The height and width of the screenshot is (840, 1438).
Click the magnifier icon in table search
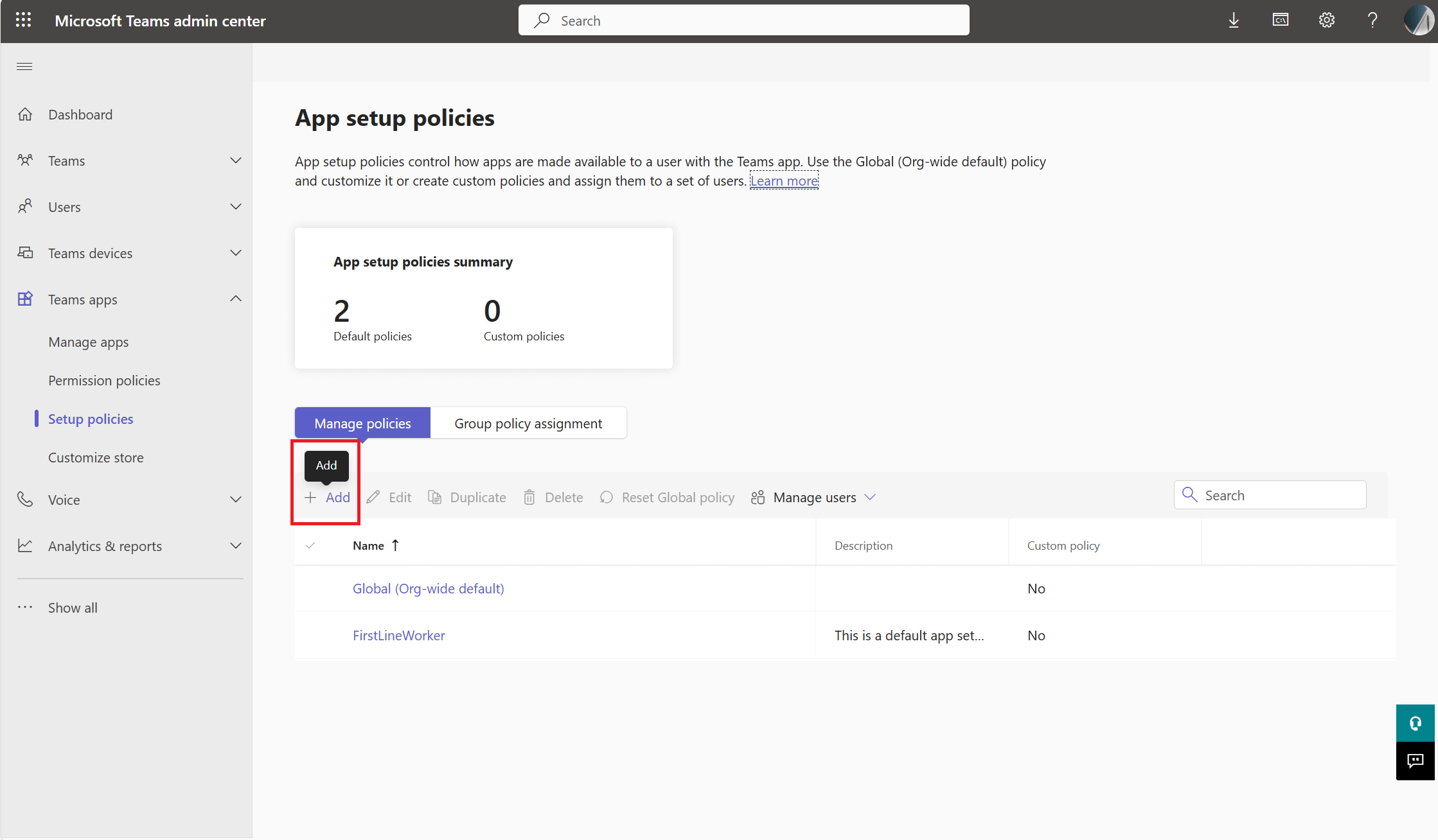(1190, 495)
